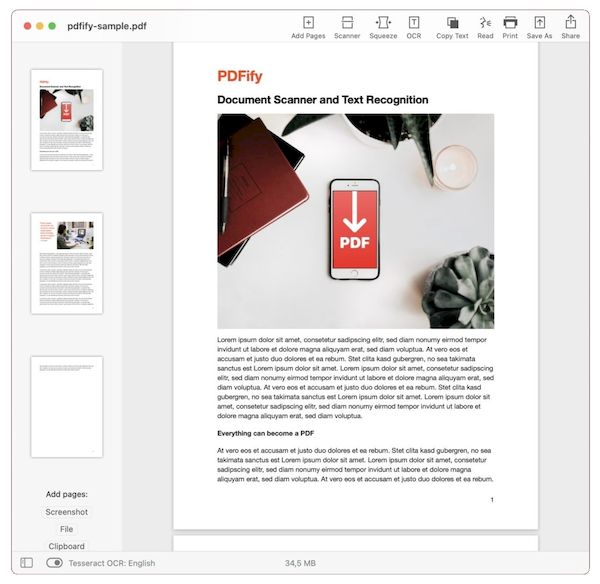Click the page number 1 footer
The width and height of the screenshot is (600, 584).
pos(492,499)
